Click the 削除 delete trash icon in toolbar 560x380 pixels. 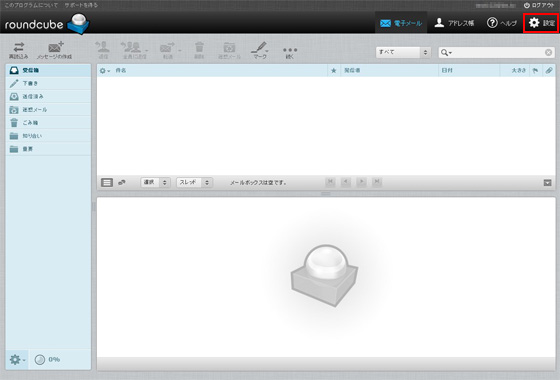click(199, 50)
